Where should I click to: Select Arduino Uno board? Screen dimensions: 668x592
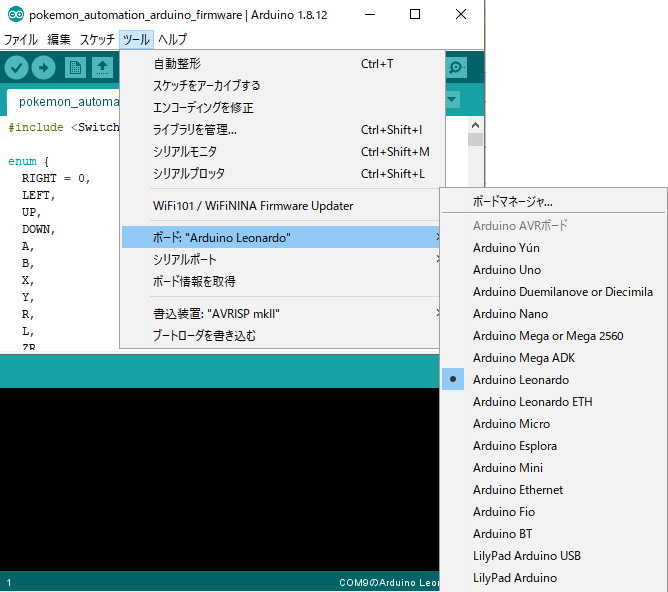pyautogui.click(x=554, y=270)
